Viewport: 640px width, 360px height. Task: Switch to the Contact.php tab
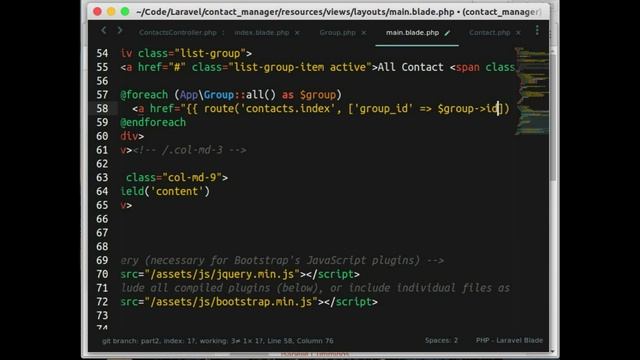[x=489, y=33]
